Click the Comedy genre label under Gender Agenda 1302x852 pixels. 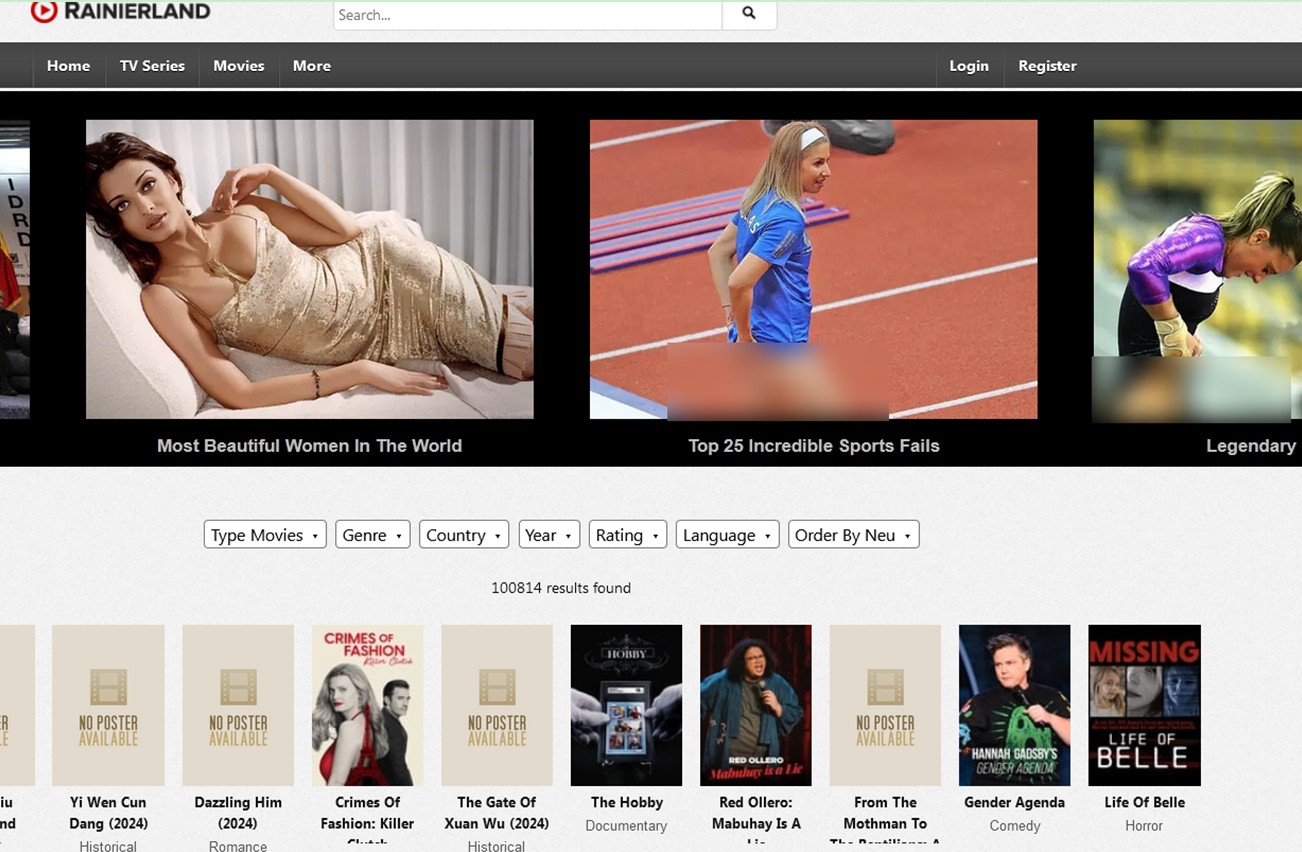click(x=1015, y=826)
